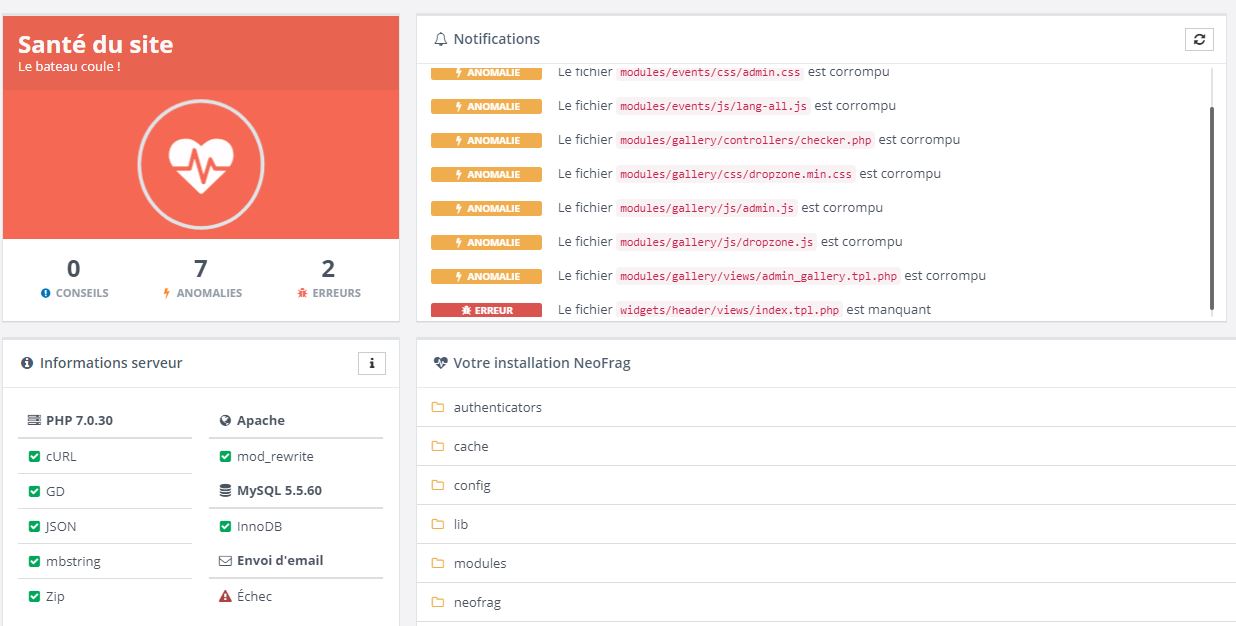Select path modules/gallery/js/dropzone.js
This screenshot has height=626, width=1236.
(x=717, y=242)
